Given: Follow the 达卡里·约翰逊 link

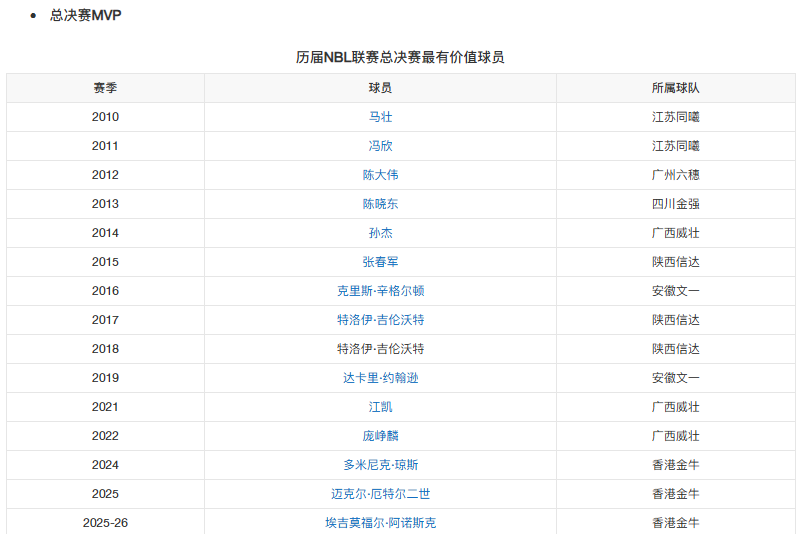Looking at the screenshot, I should [x=380, y=378].
